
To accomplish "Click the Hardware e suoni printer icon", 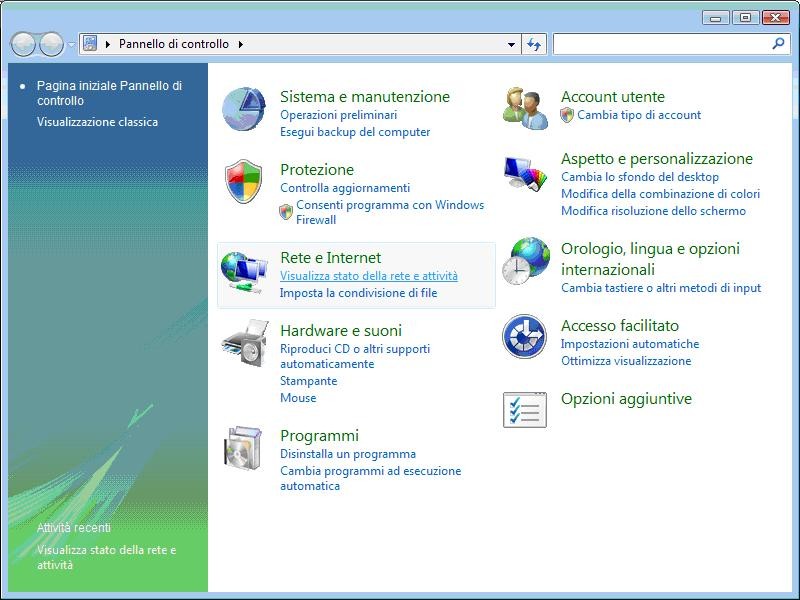I will point(245,343).
